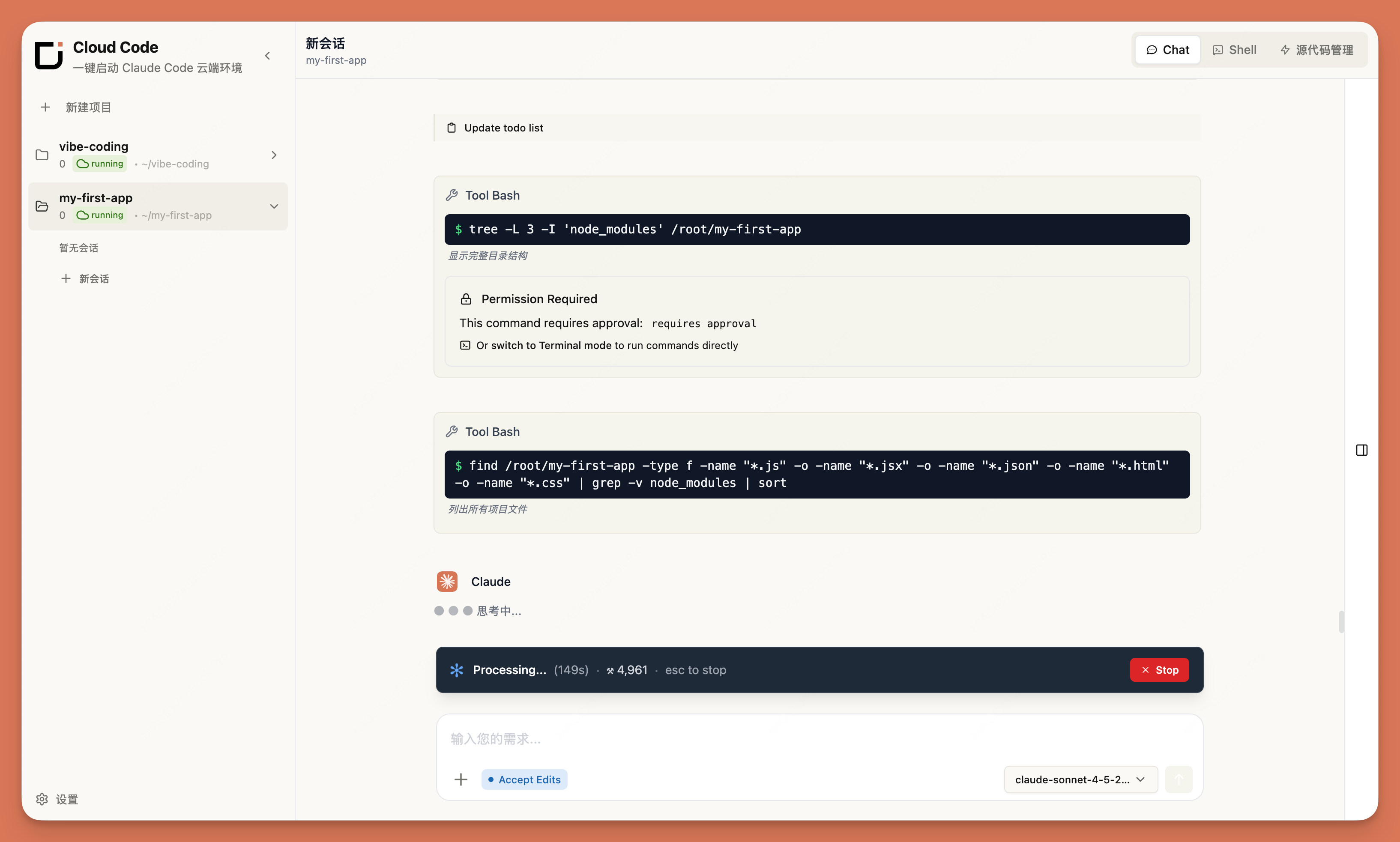This screenshot has height=842, width=1400.
Task: Toggle the Accept Edits mode
Action: 524,779
